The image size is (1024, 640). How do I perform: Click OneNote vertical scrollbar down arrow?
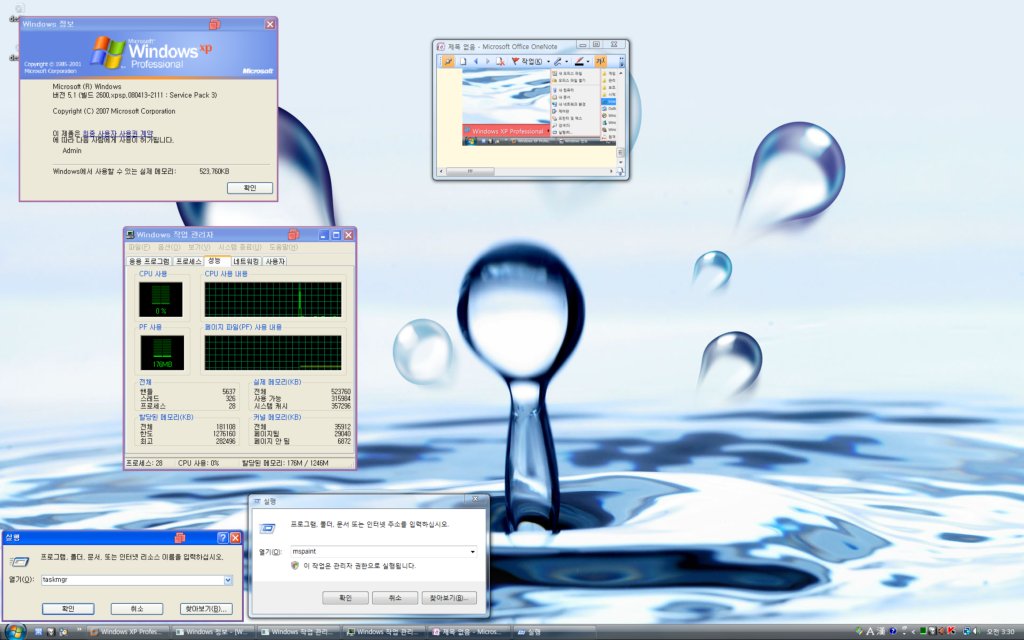pyautogui.click(x=620, y=160)
